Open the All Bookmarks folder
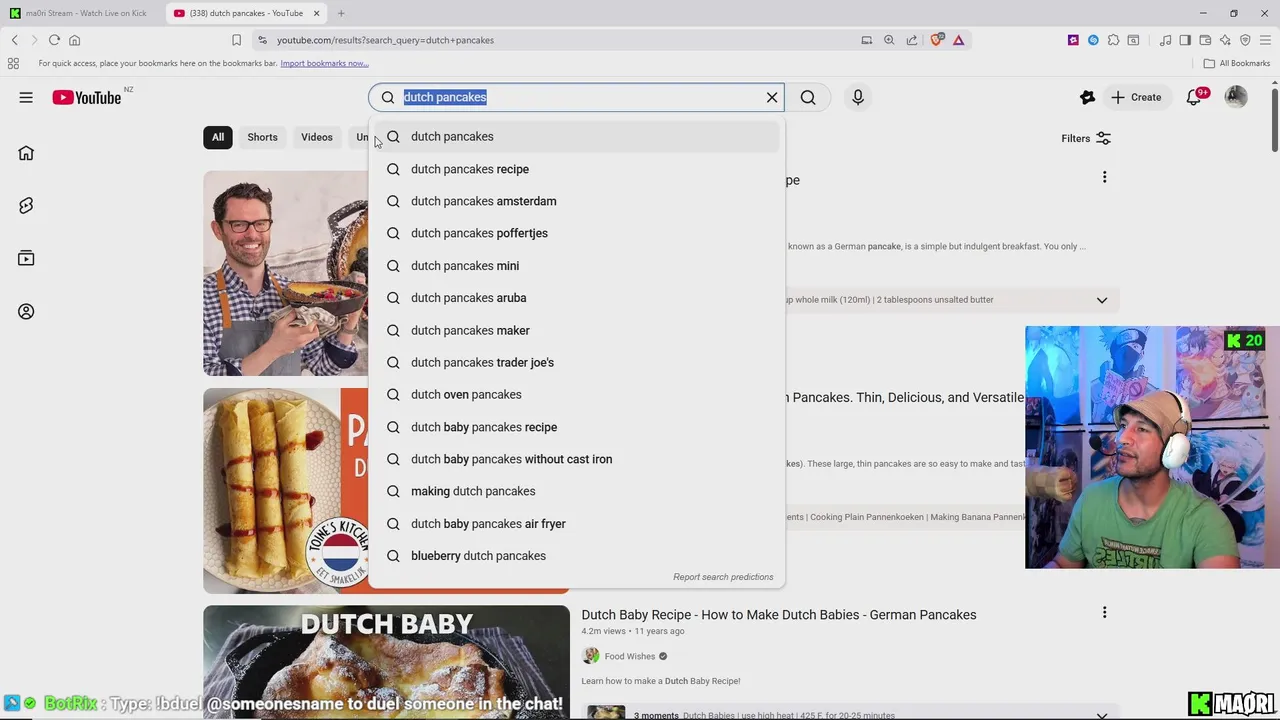1280x720 pixels. tap(1237, 63)
